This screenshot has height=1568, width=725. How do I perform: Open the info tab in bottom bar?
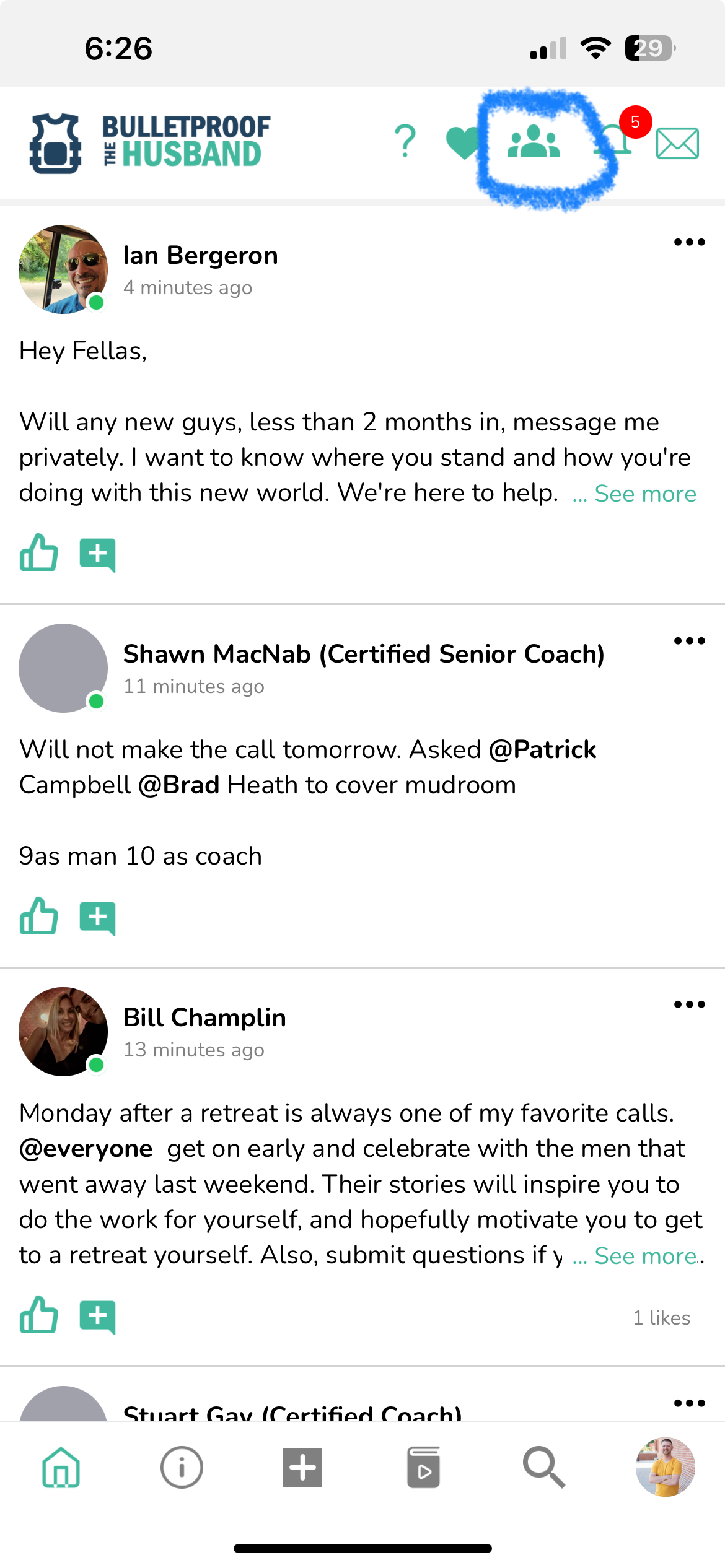tap(182, 1467)
